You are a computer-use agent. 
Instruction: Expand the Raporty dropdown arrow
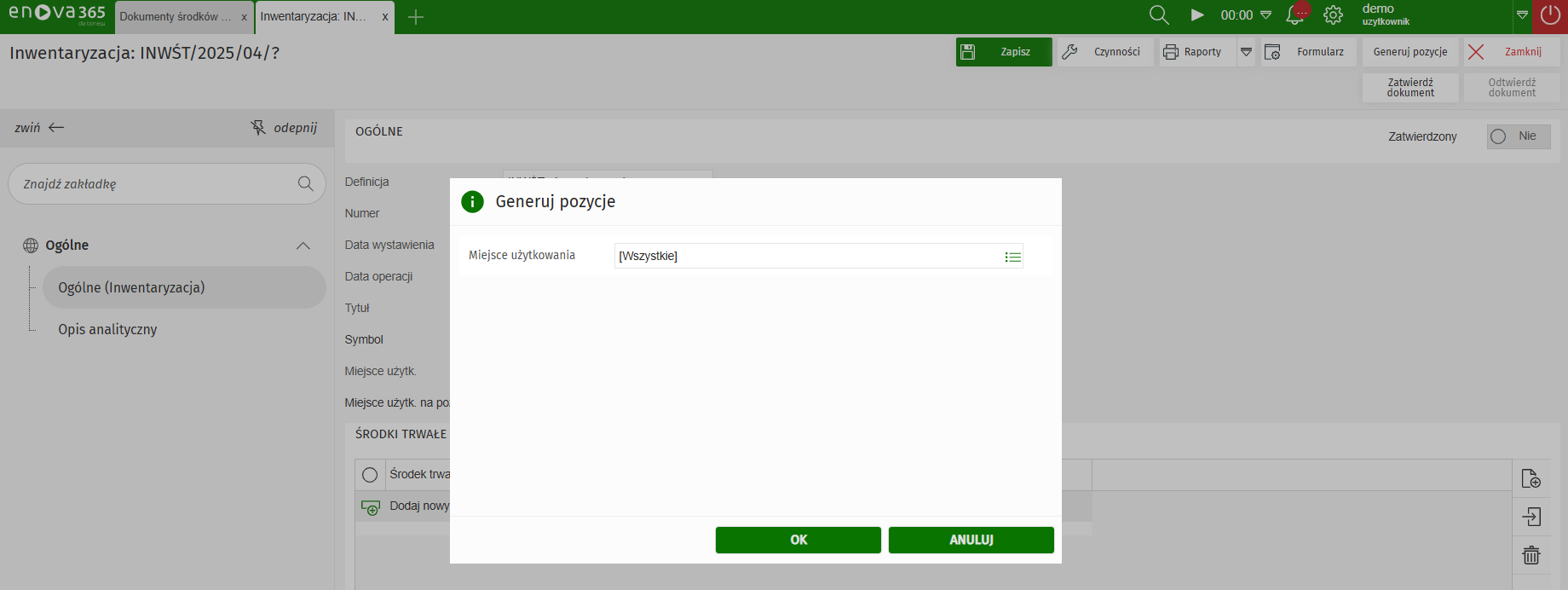1246,52
